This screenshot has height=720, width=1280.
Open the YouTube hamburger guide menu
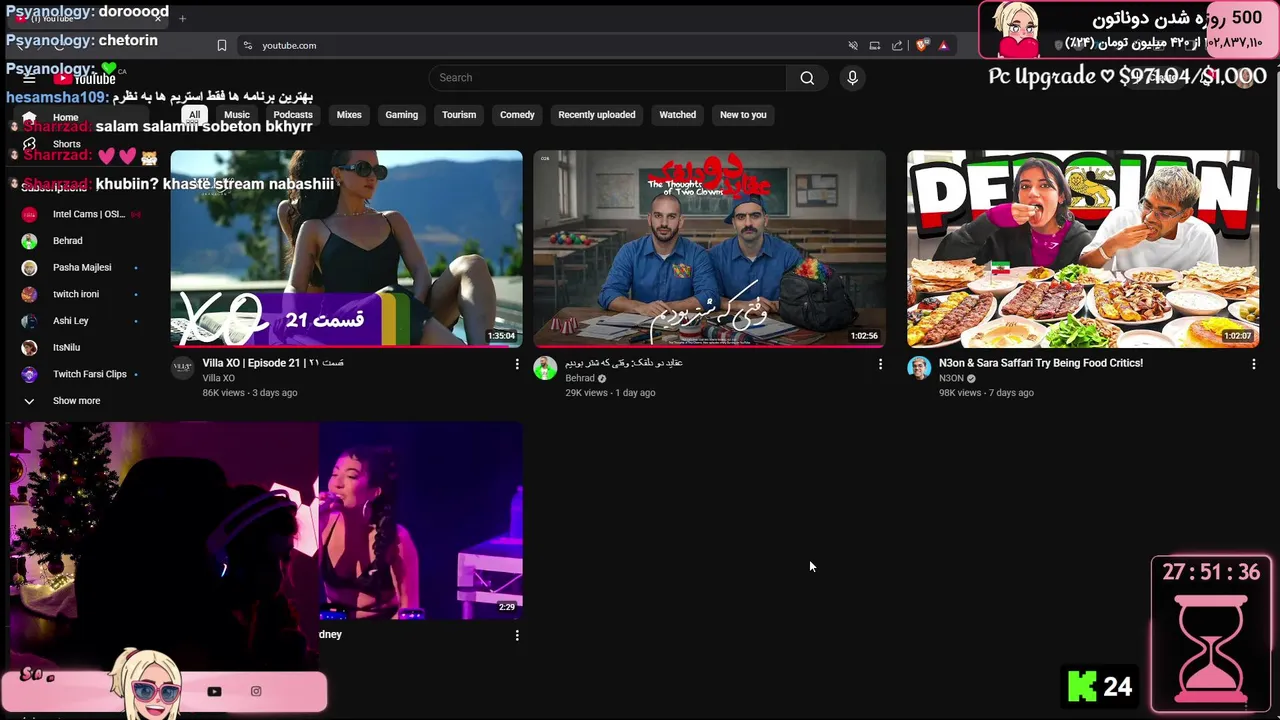(29, 79)
